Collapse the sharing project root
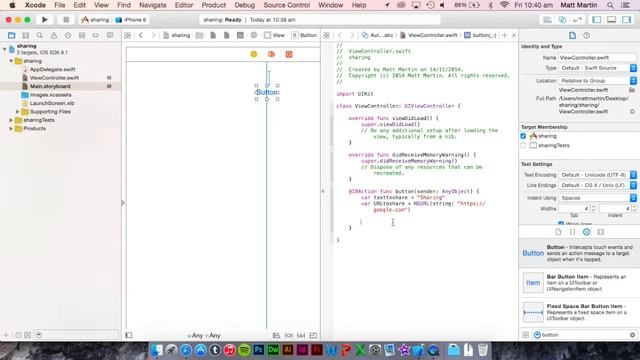This screenshot has height=360, width=640. 4,49
